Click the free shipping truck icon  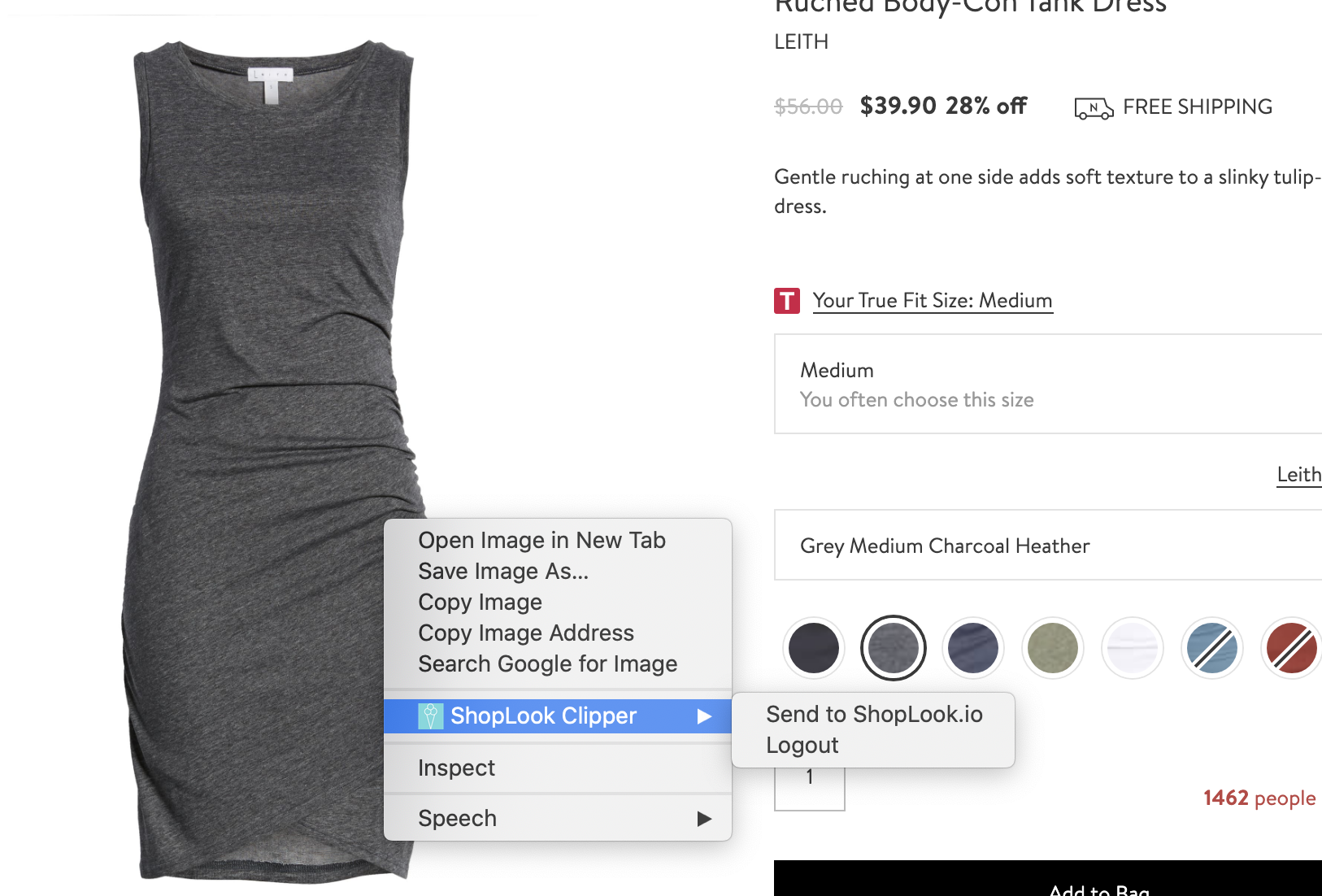pyautogui.click(x=1094, y=108)
